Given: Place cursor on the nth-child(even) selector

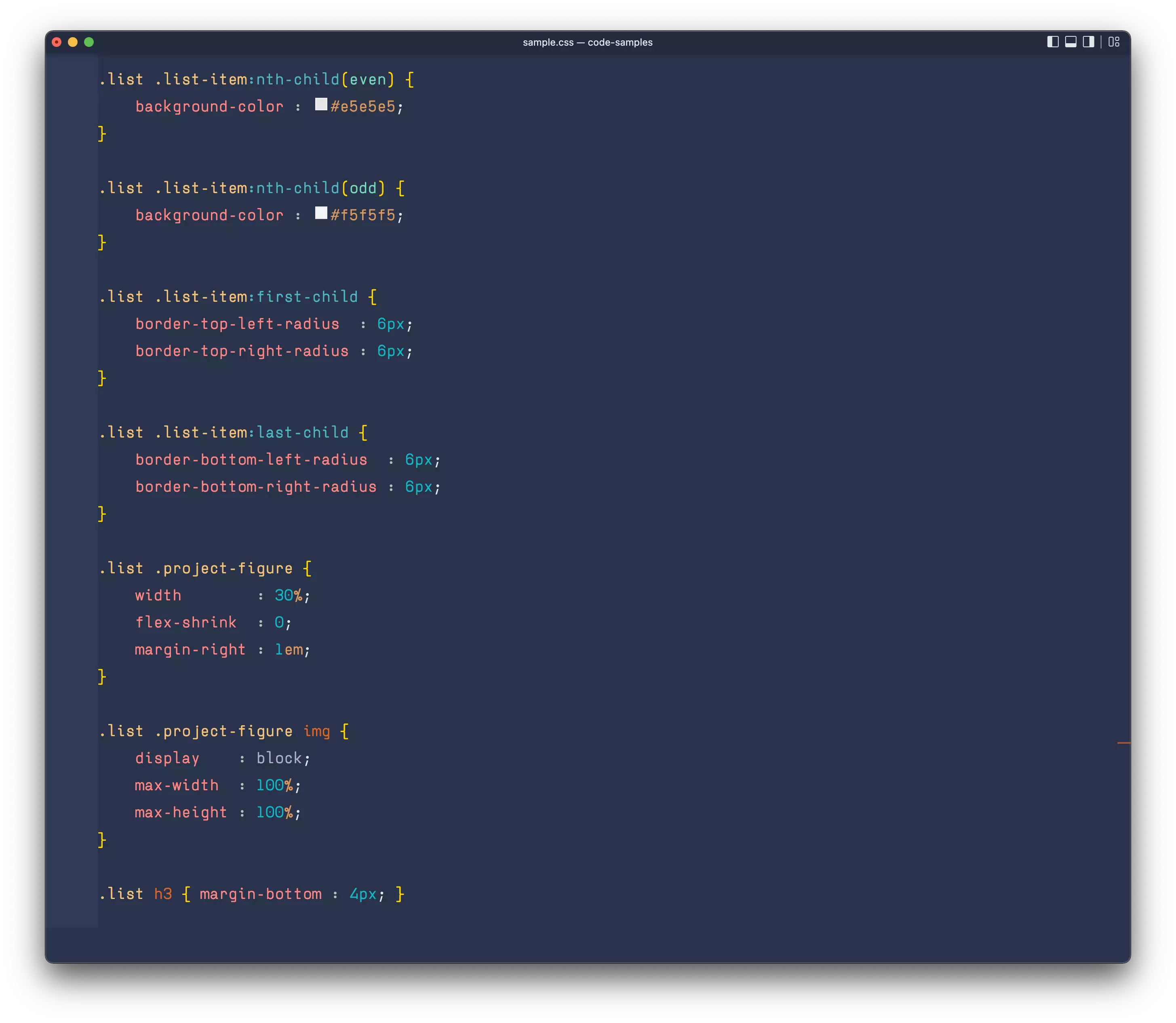Looking at the screenshot, I should point(325,79).
